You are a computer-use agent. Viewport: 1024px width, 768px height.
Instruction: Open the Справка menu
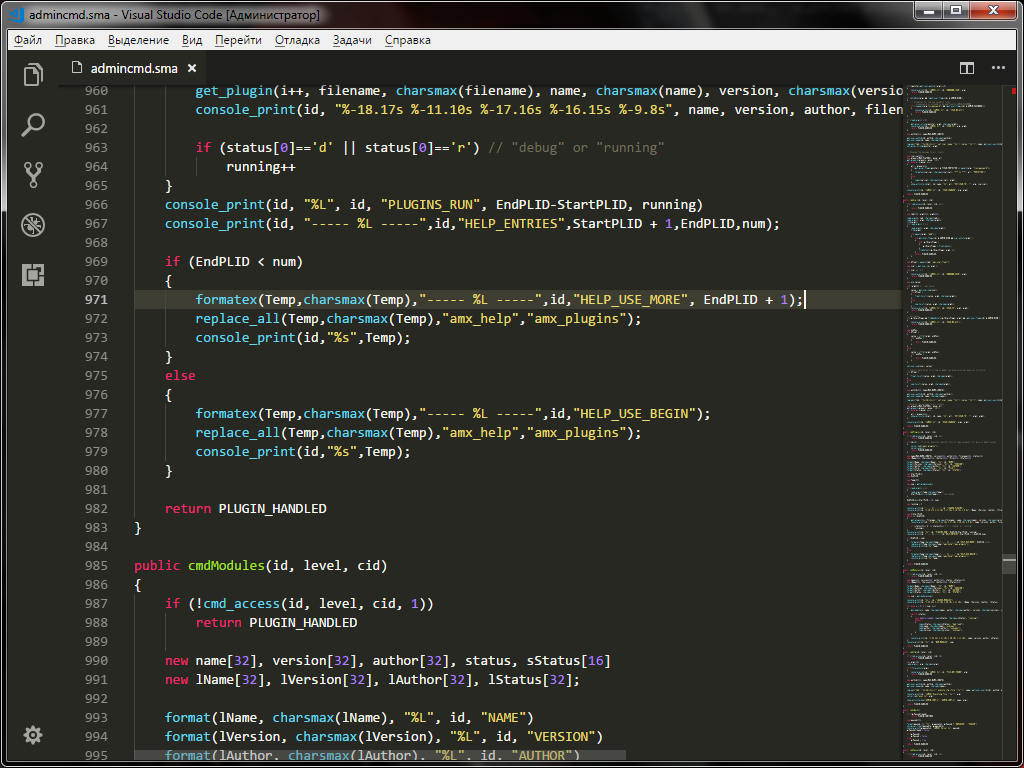(x=408, y=40)
